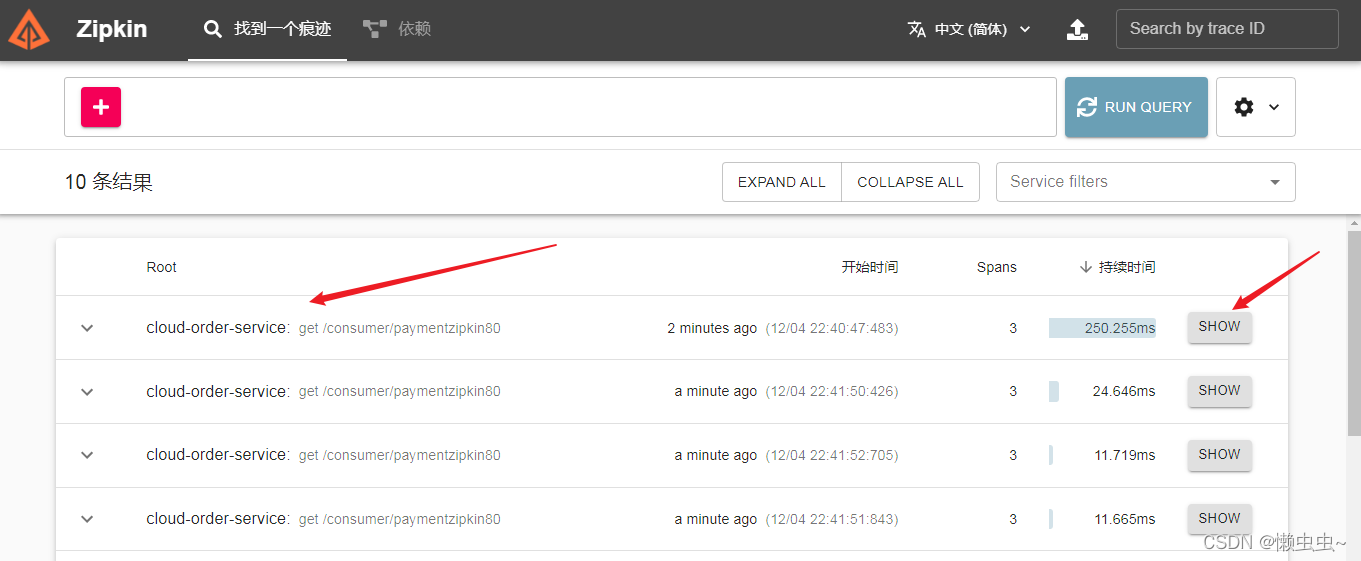Screen dimensions: 1361x561
Task: Sort by the 持续时间 column header
Action: [x=1117, y=267]
